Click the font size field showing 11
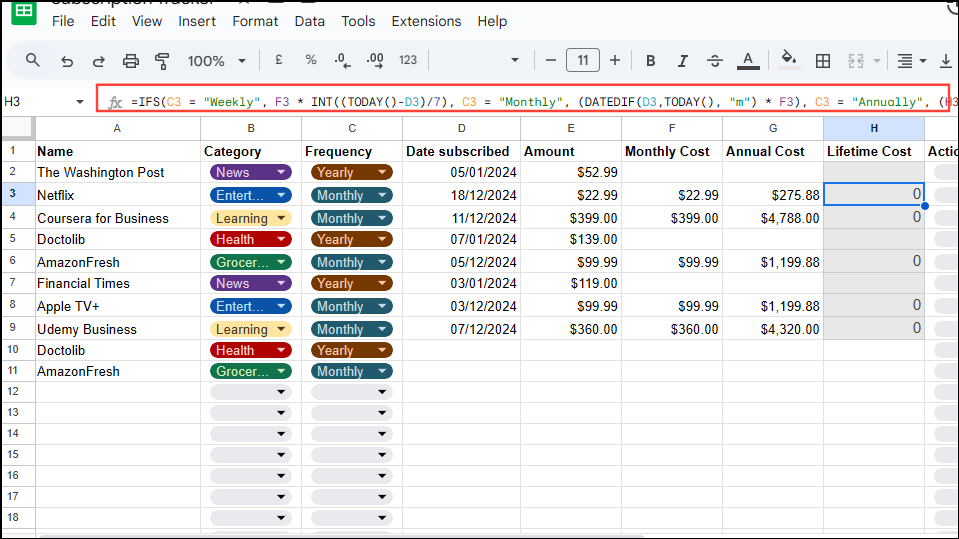The height and width of the screenshot is (539, 959). [x=582, y=60]
